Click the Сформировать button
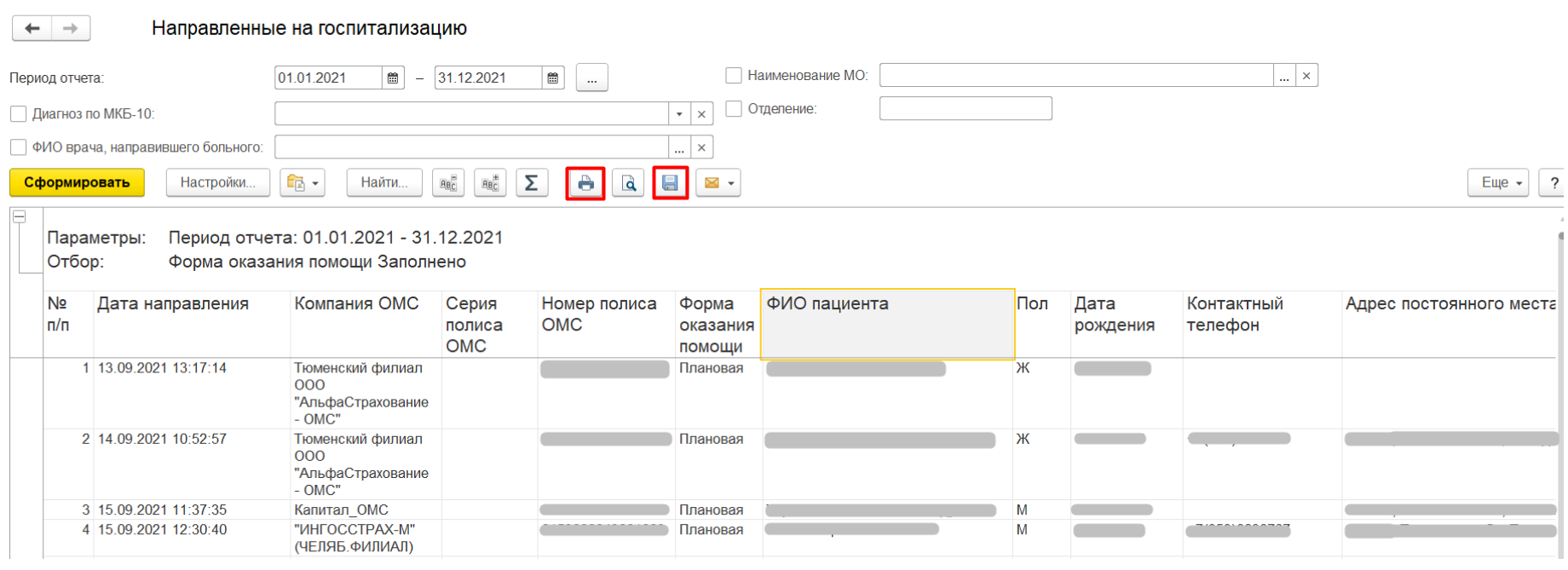The width and height of the screenshot is (1568, 570). click(77, 183)
